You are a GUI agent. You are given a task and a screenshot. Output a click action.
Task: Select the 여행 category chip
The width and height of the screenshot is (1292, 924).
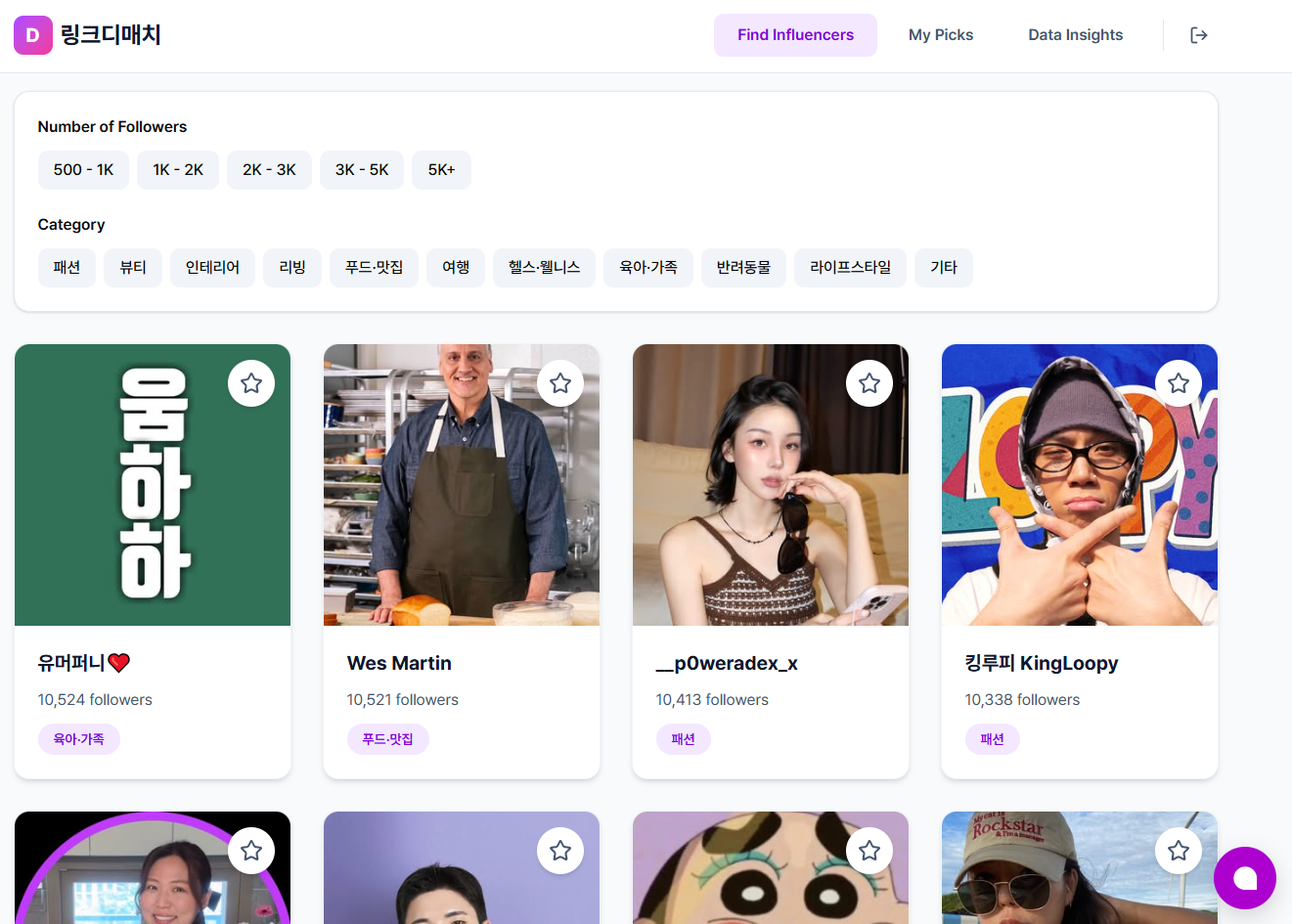point(456,268)
